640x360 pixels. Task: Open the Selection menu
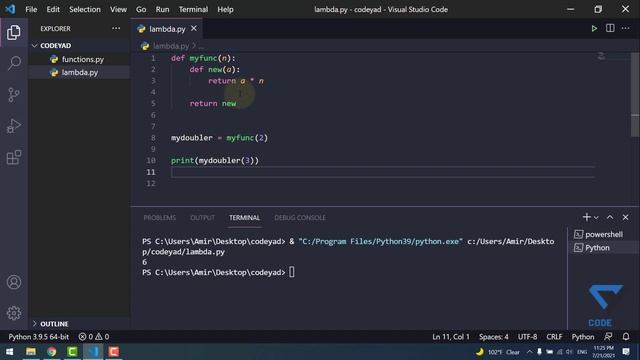click(84, 9)
